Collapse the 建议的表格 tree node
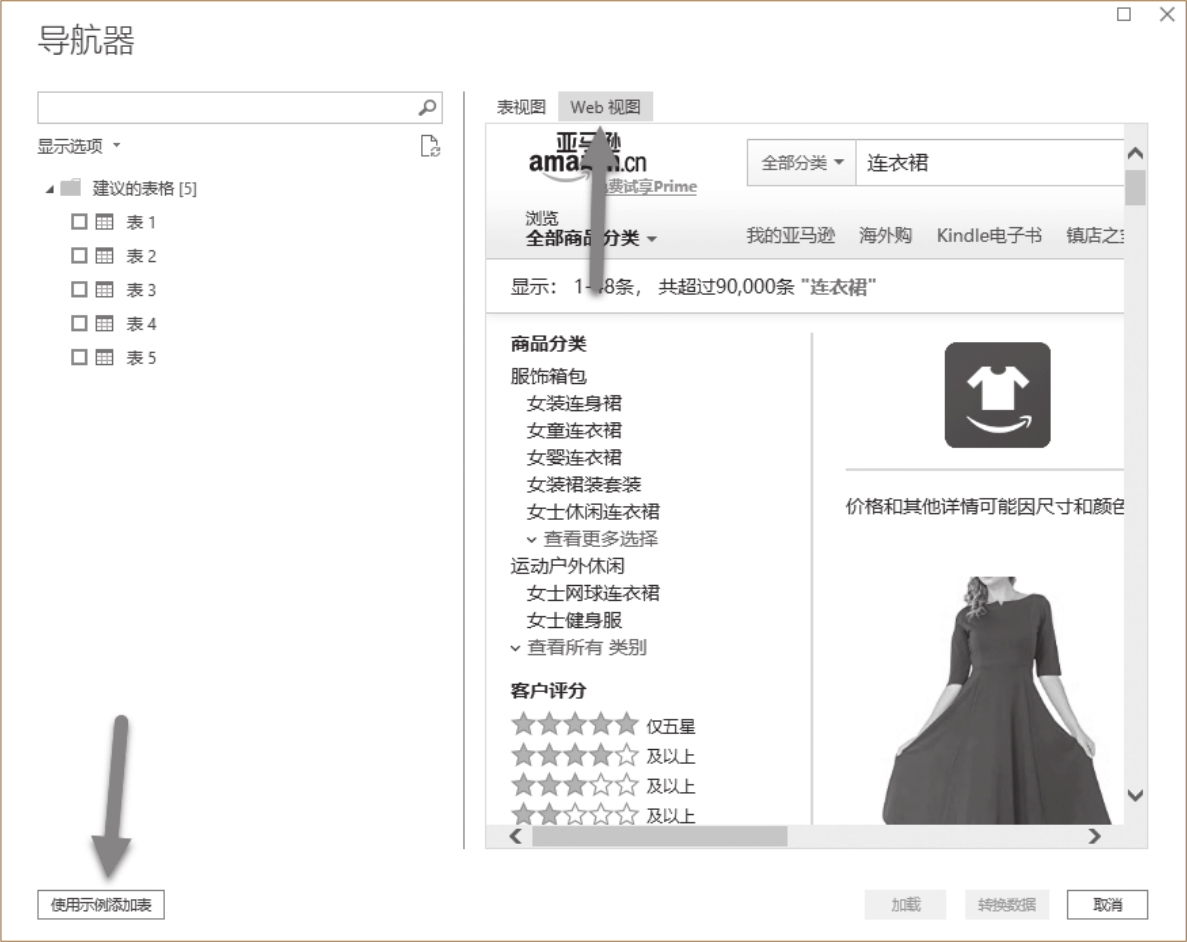Viewport: 1187px width, 942px height. 49,189
